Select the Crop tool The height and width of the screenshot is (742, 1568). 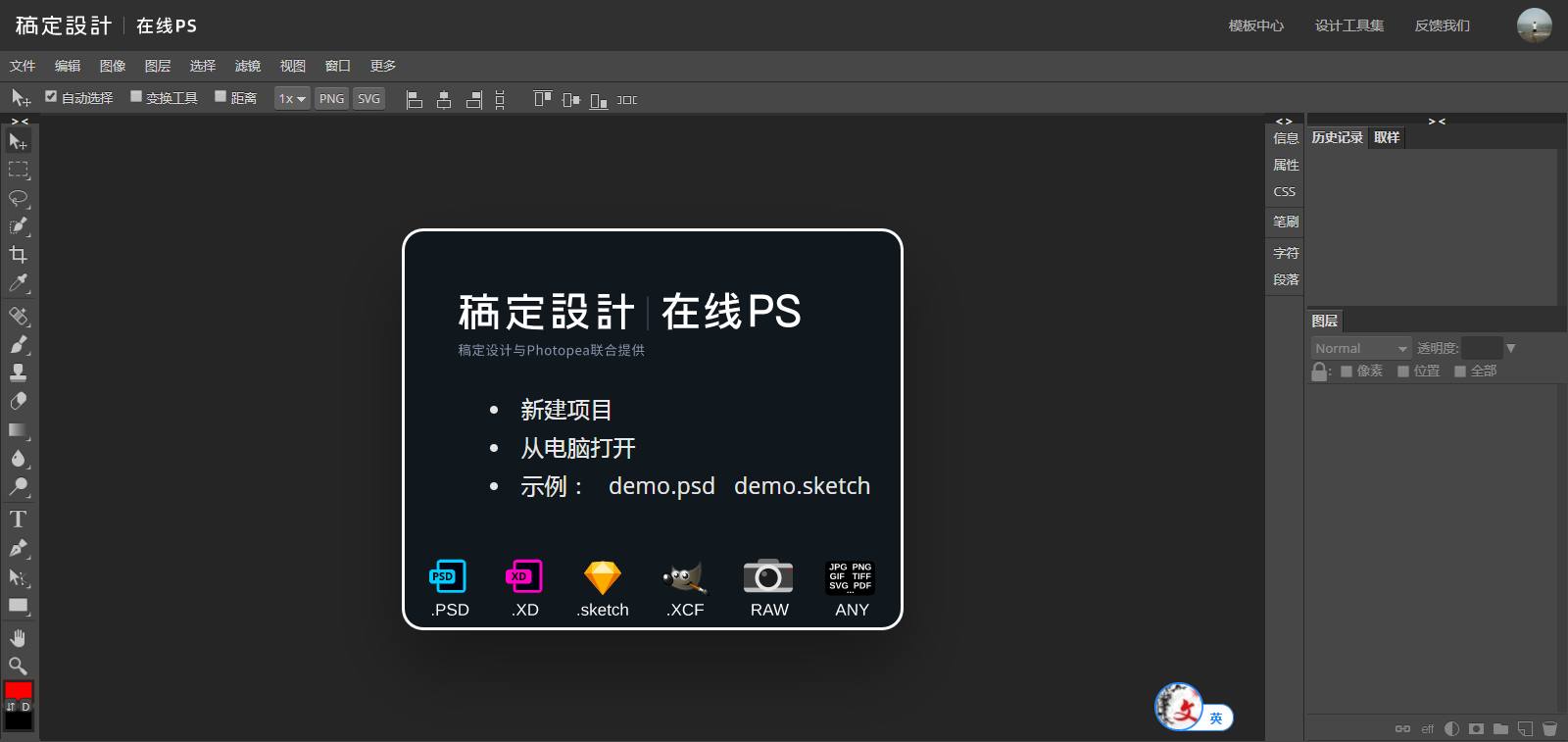[18, 255]
